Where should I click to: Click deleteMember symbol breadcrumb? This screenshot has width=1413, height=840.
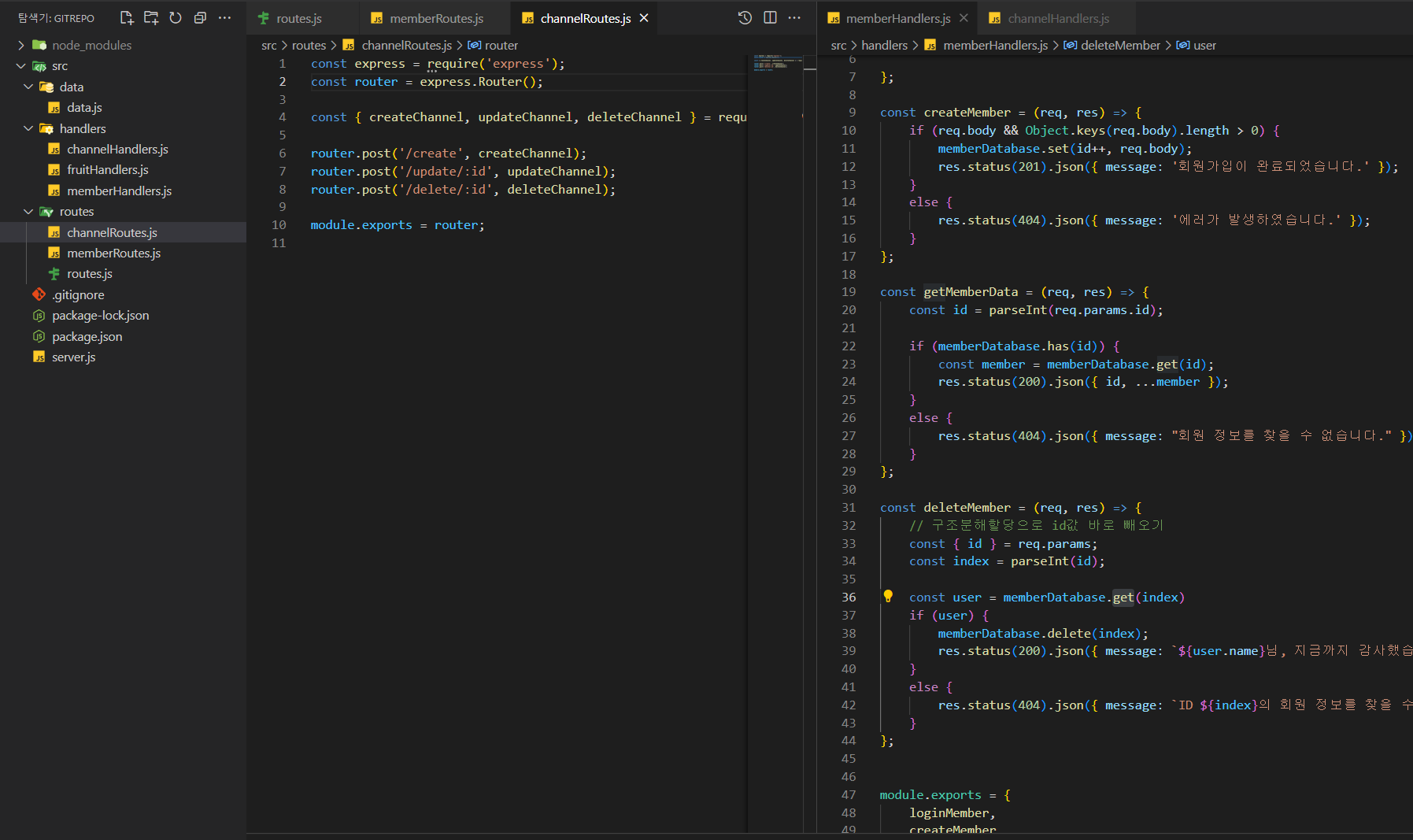click(x=1120, y=46)
